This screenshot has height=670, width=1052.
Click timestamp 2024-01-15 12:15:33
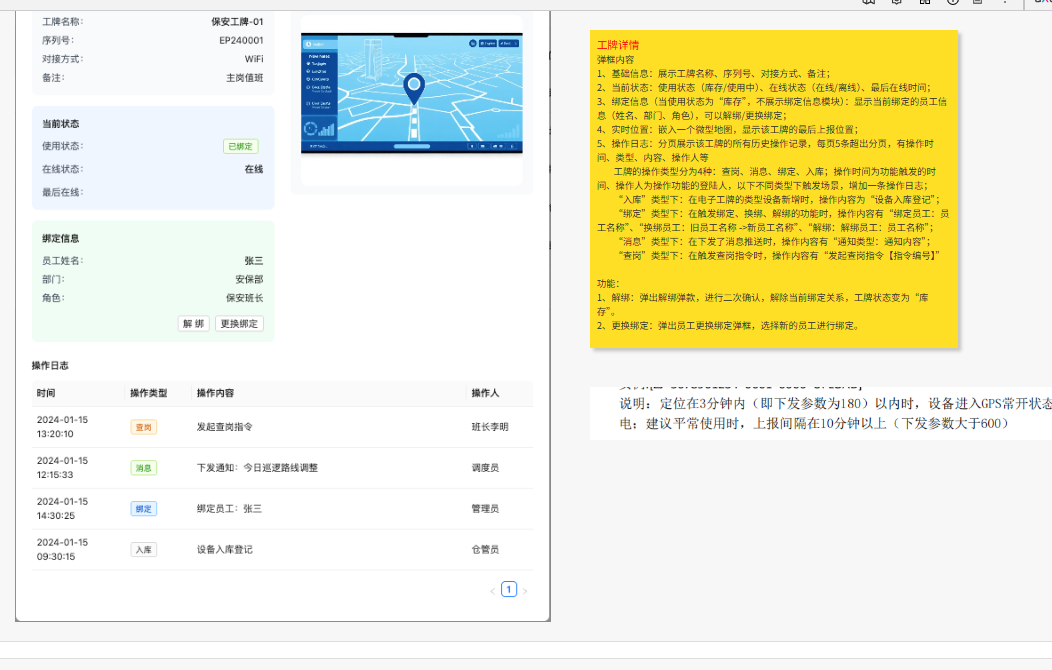pyautogui.click(x=62, y=467)
